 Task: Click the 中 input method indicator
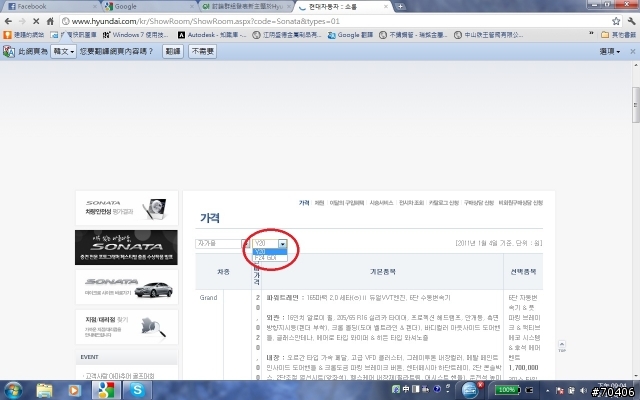406,389
